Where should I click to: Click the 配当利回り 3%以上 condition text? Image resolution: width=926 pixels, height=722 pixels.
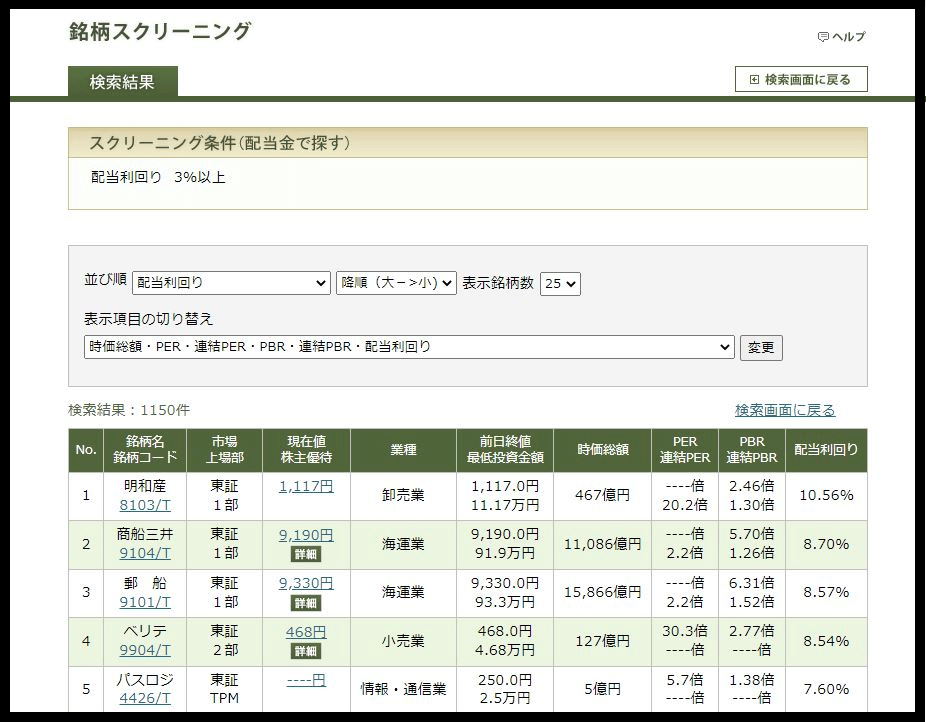point(158,177)
